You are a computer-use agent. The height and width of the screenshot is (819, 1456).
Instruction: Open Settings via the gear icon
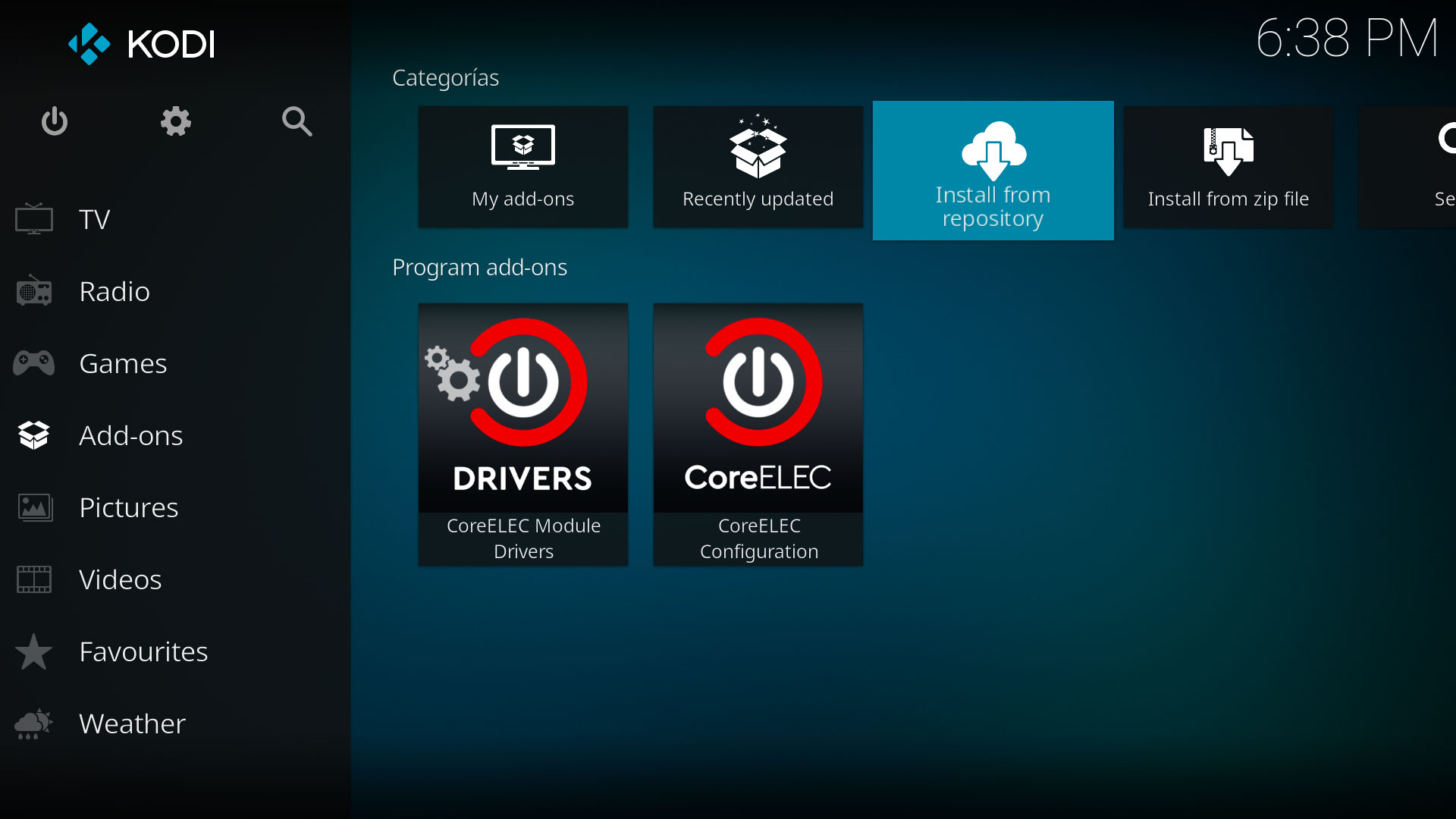pyautogui.click(x=175, y=121)
